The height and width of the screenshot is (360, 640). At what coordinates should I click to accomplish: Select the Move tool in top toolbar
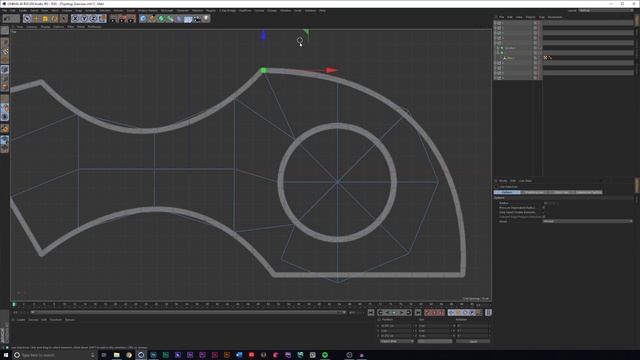tap(36, 18)
